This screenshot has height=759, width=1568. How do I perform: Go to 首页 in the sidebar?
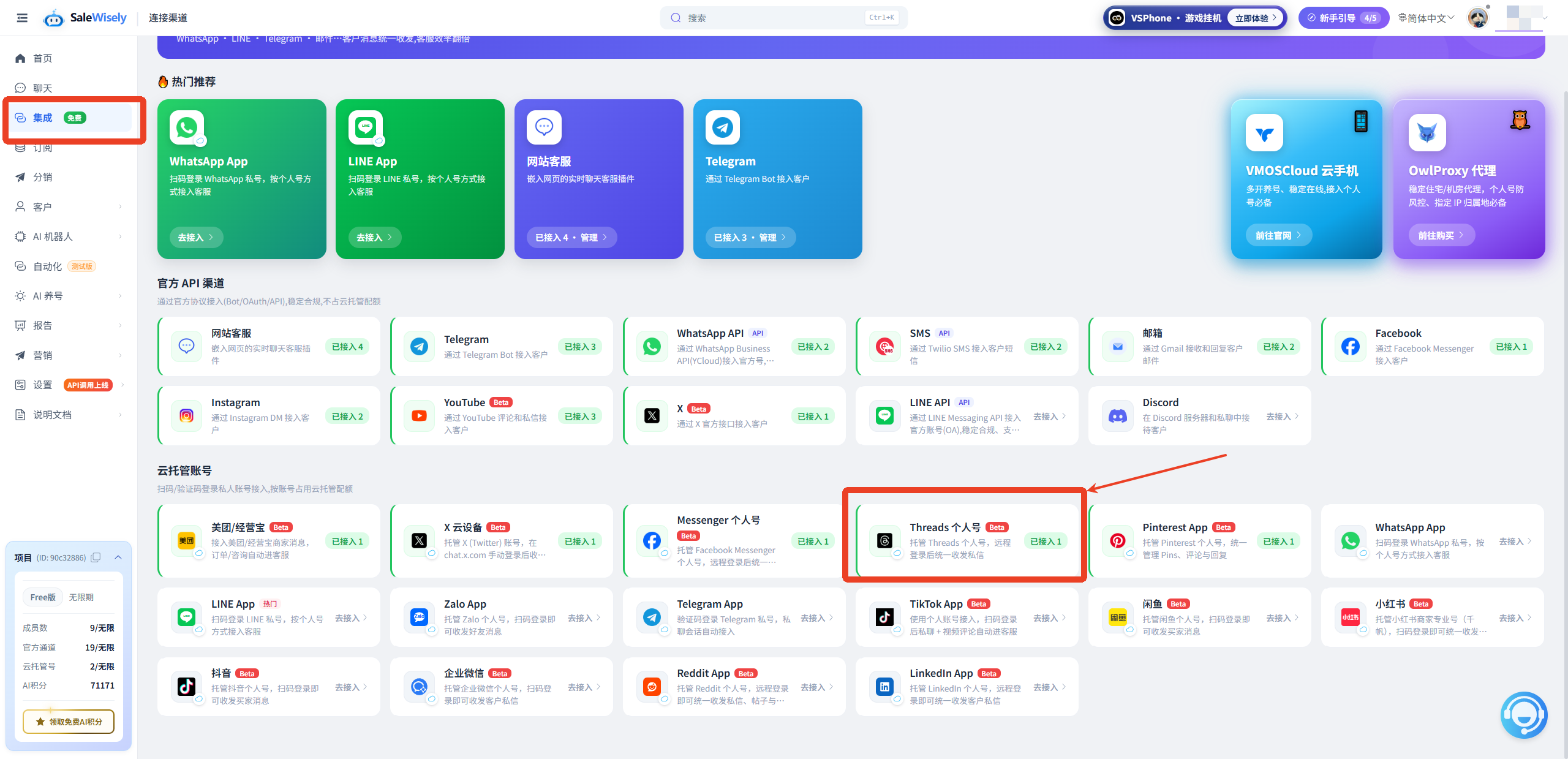coord(69,58)
